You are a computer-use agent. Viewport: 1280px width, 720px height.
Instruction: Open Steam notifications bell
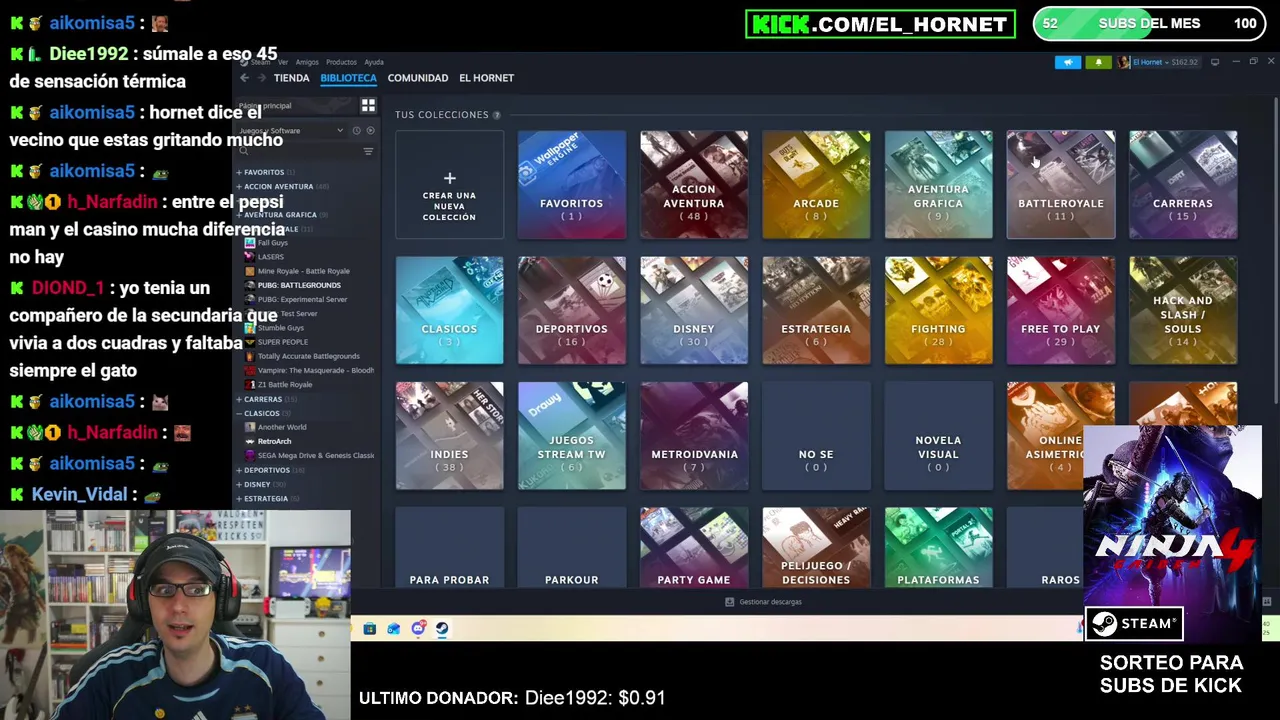coord(1098,62)
